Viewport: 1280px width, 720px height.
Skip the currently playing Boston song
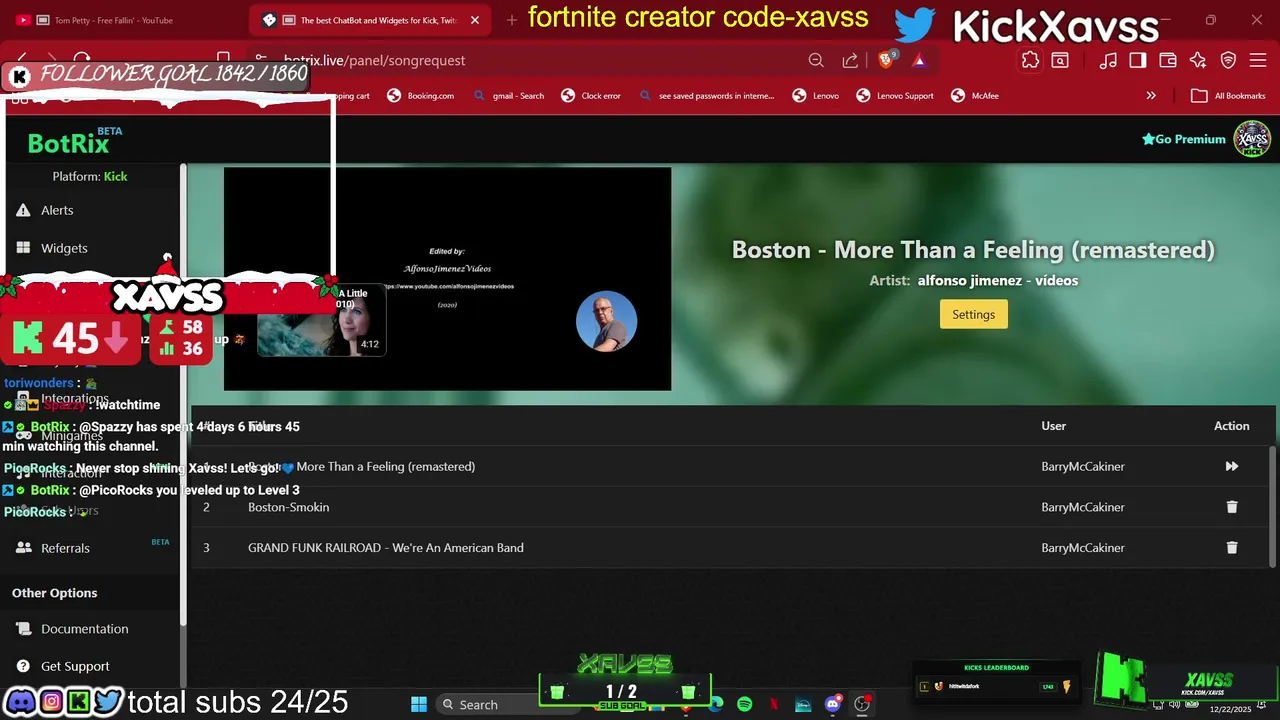pyautogui.click(x=1231, y=466)
